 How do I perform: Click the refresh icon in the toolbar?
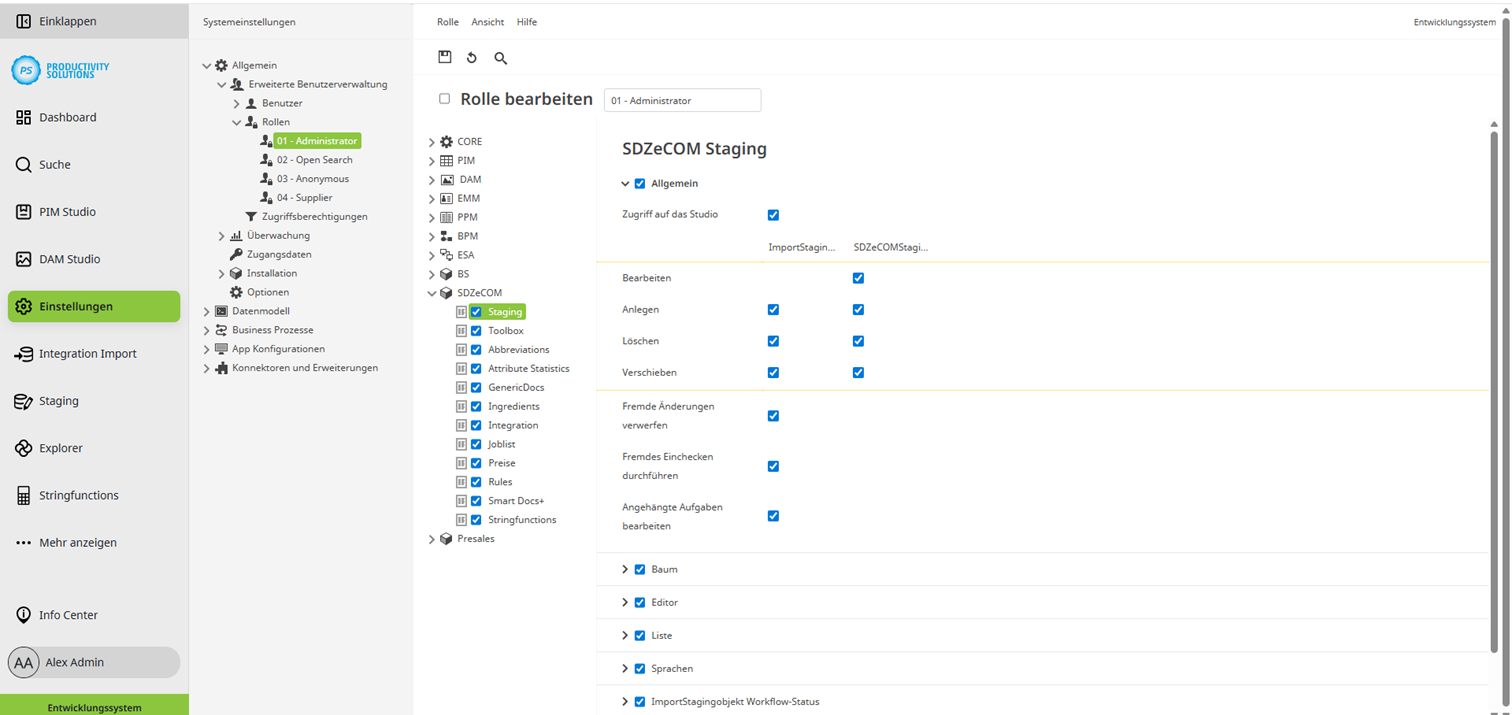(472, 57)
